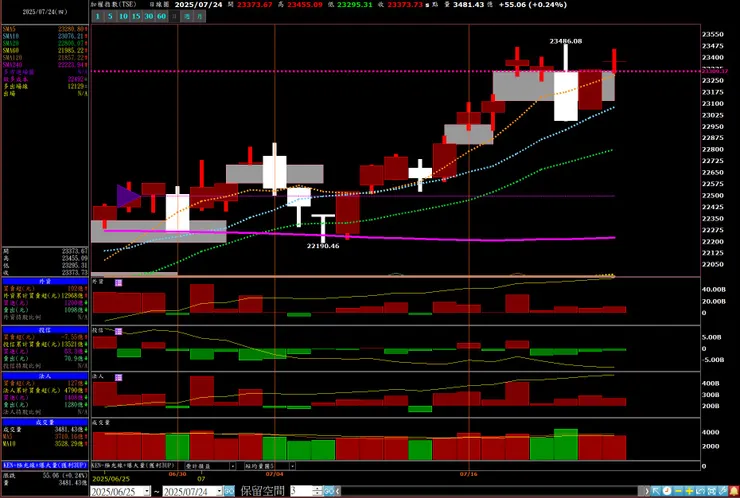Click the +55.06 (+0.24%) change value
This screenshot has width=740, height=498.
tap(533, 5)
